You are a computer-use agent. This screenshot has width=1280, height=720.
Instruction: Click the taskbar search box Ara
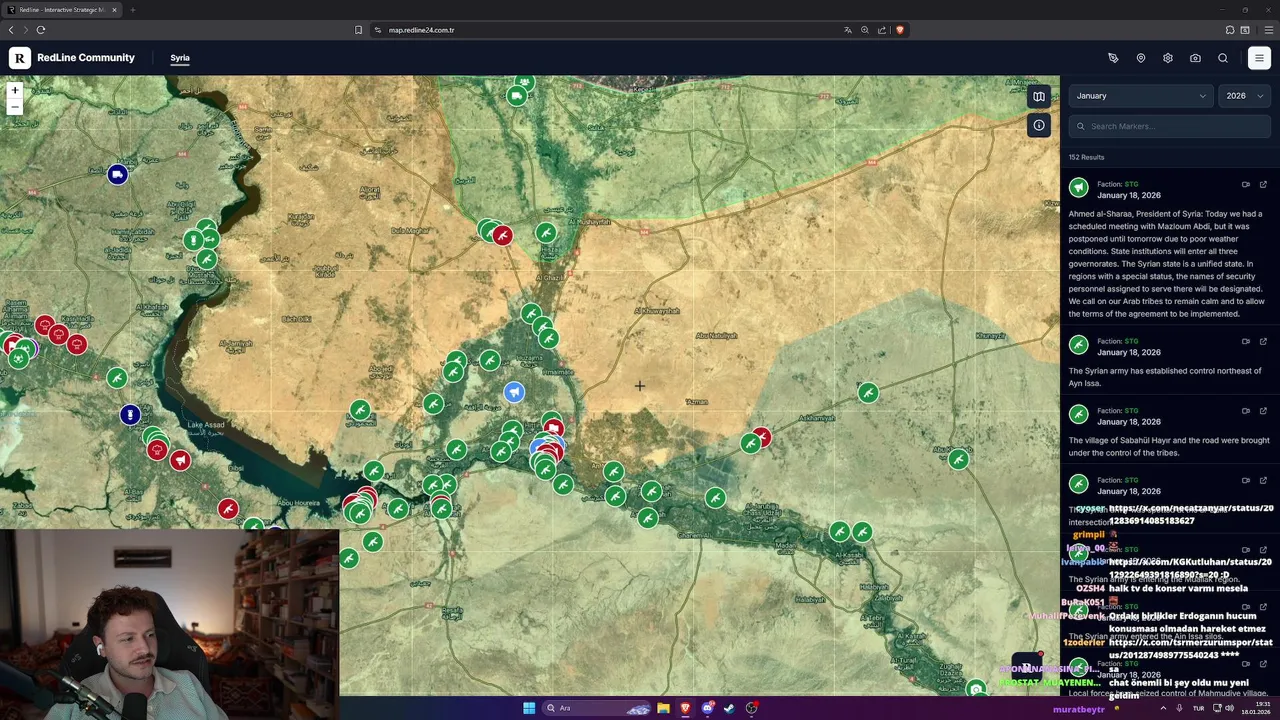599,708
